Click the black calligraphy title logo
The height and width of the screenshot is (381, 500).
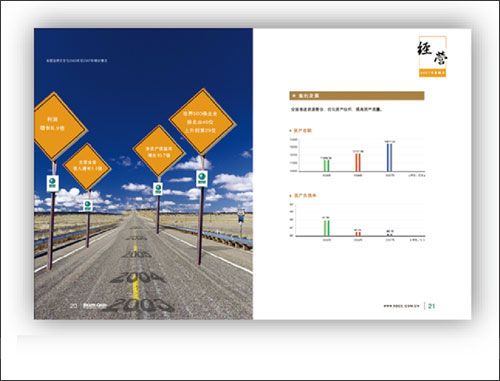coord(432,53)
